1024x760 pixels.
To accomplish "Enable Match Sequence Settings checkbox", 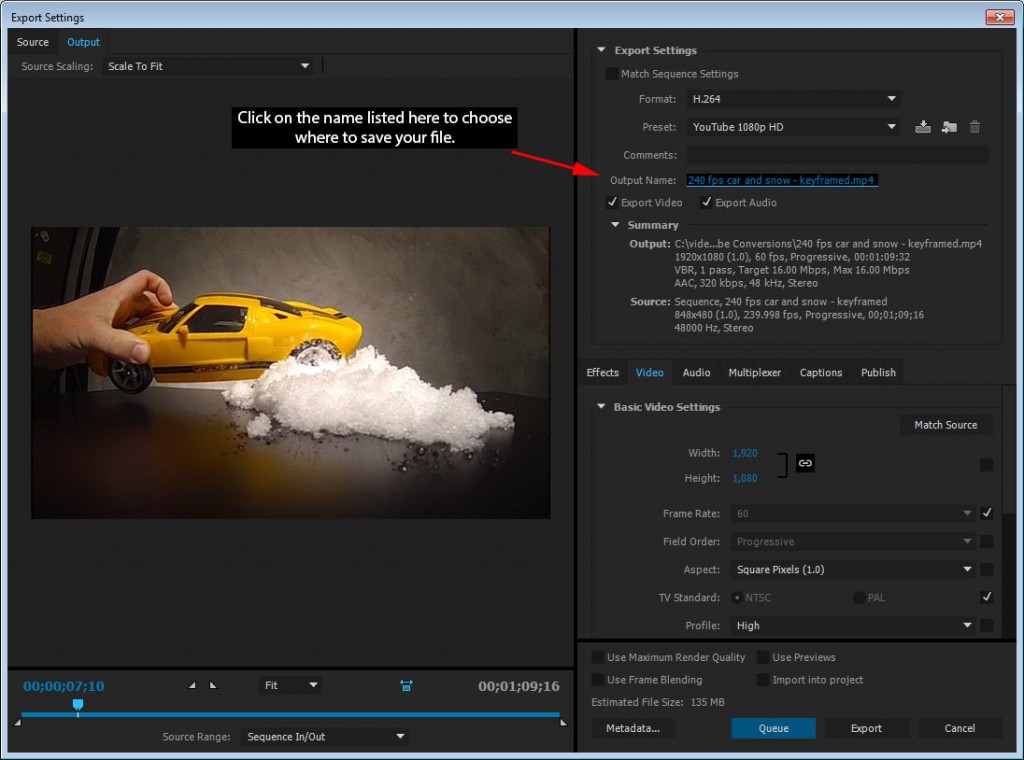I will pos(611,74).
